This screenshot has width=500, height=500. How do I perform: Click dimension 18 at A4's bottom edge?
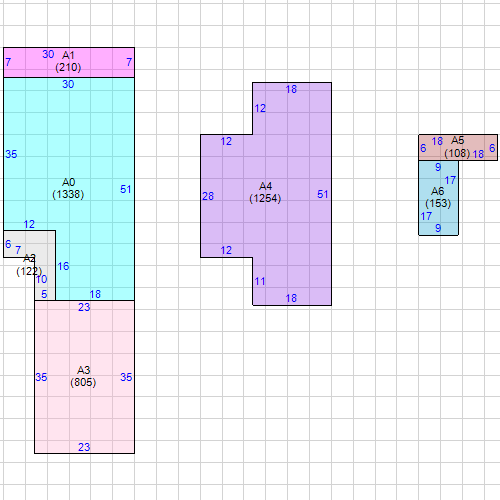291,298
